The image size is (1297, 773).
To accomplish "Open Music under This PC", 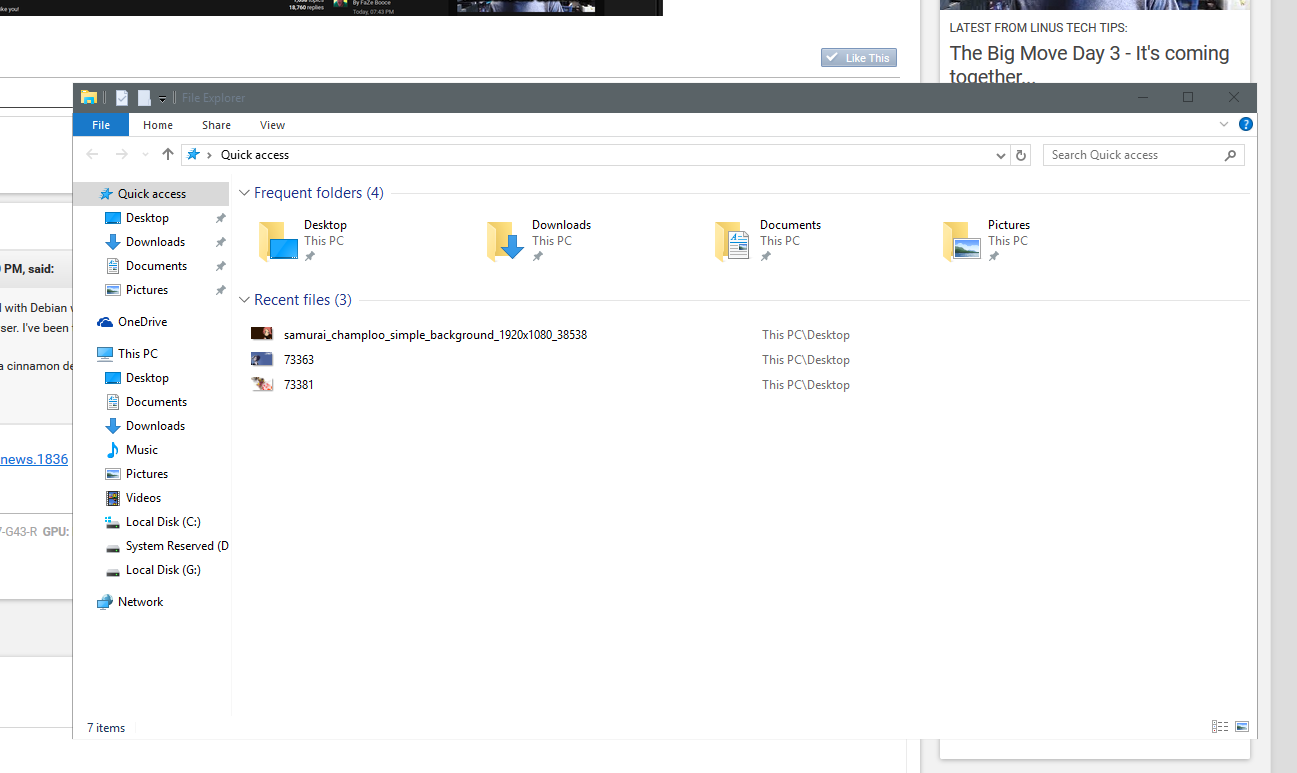I will (142, 450).
